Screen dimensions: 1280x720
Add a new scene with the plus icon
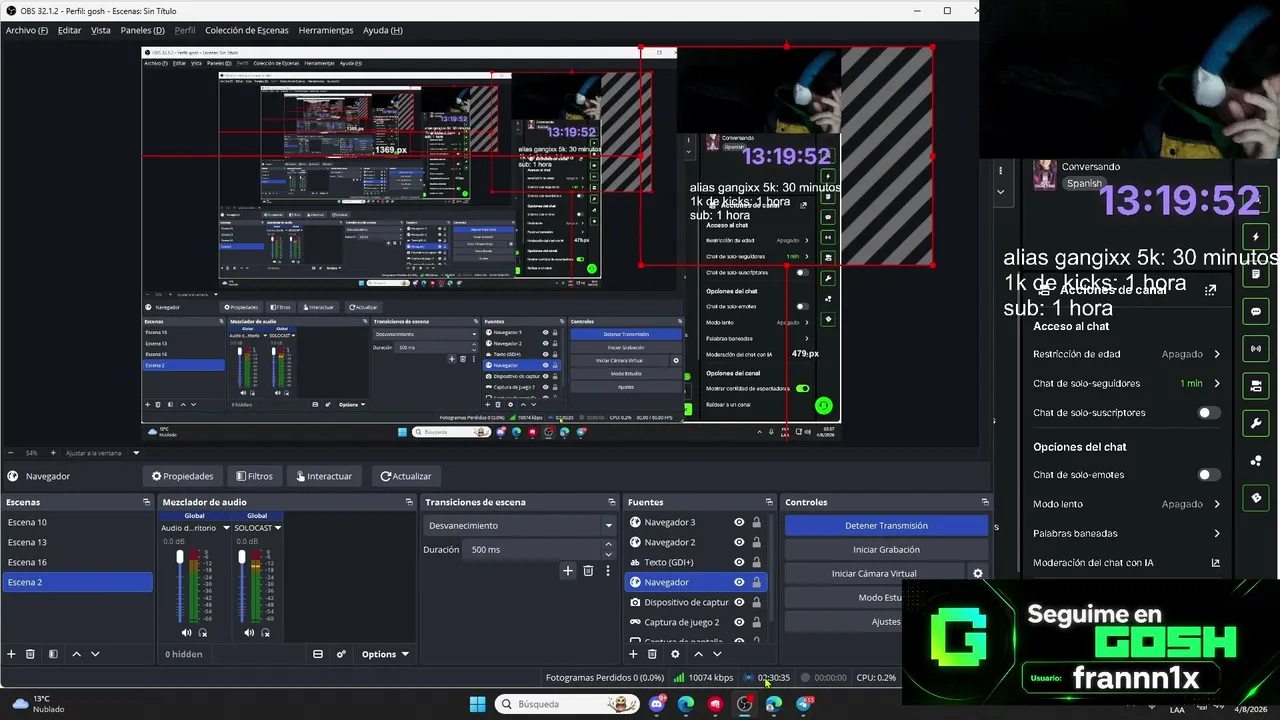(11, 654)
